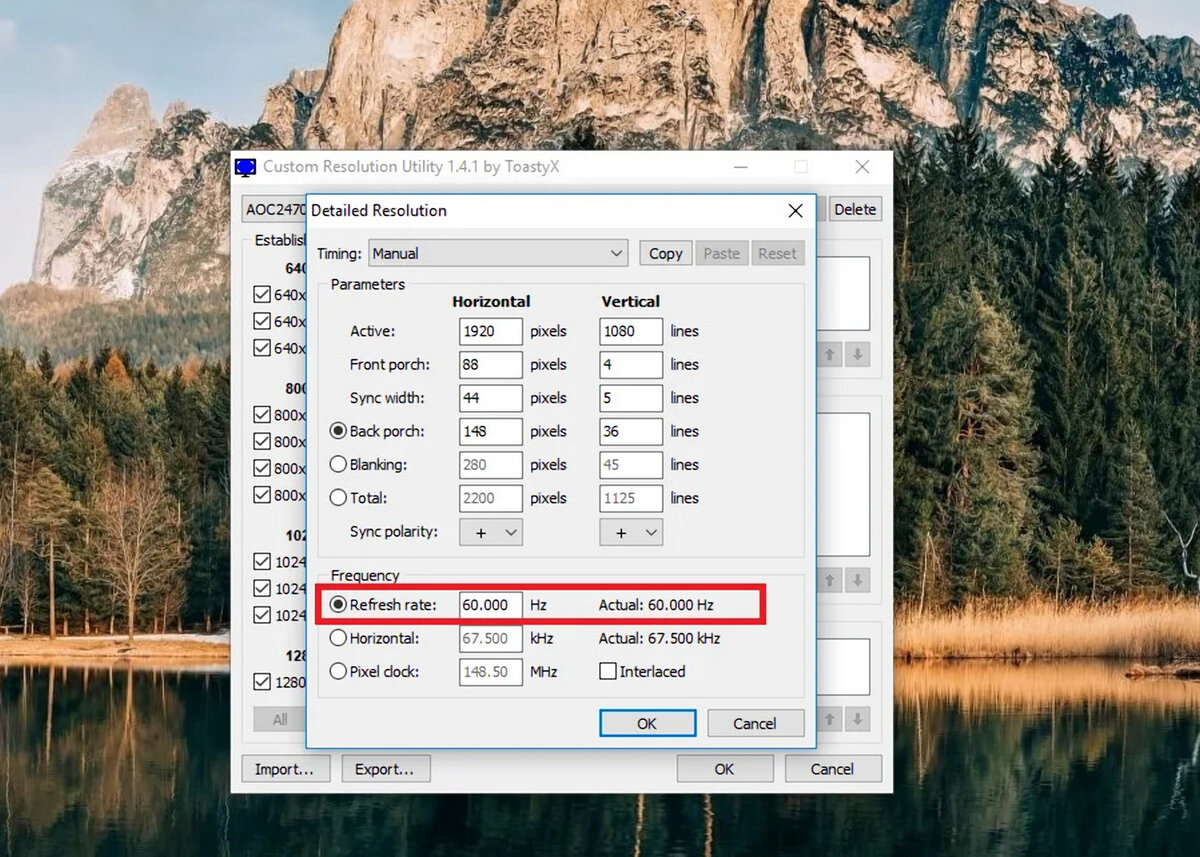Select the Refresh rate radio button

click(x=338, y=605)
